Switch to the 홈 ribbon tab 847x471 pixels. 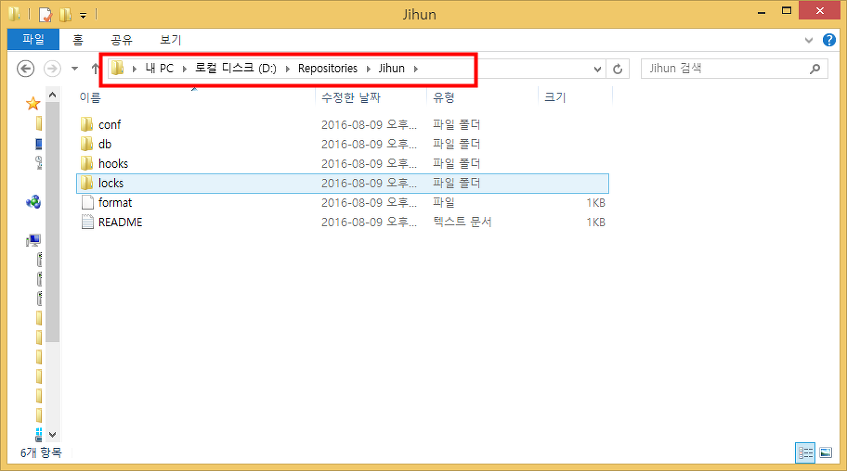point(78,39)
